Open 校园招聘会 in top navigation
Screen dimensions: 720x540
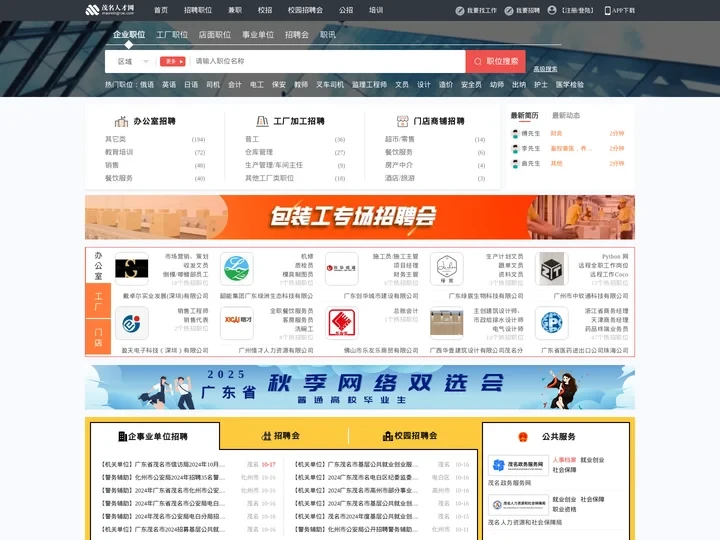click(x=305, y=10)
